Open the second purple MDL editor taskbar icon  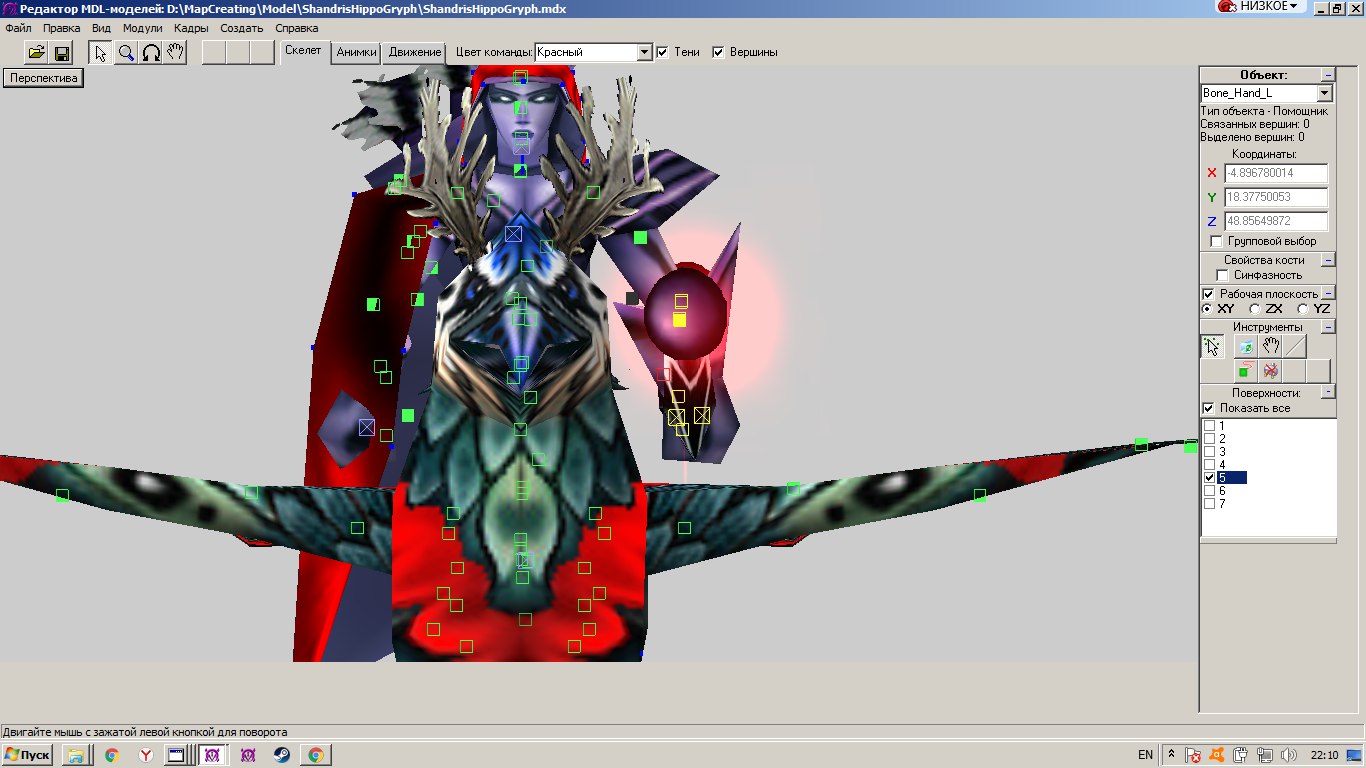(248, 755)
